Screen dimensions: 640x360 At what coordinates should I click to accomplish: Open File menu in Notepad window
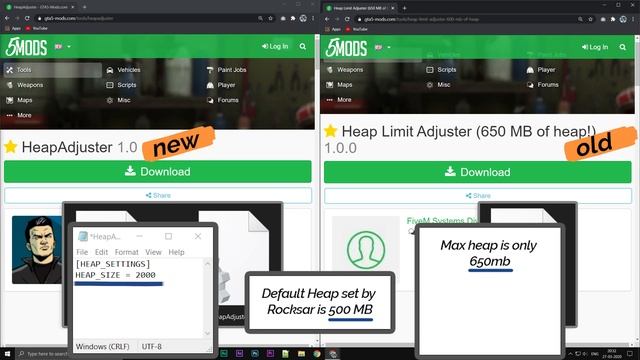point(82,252)
